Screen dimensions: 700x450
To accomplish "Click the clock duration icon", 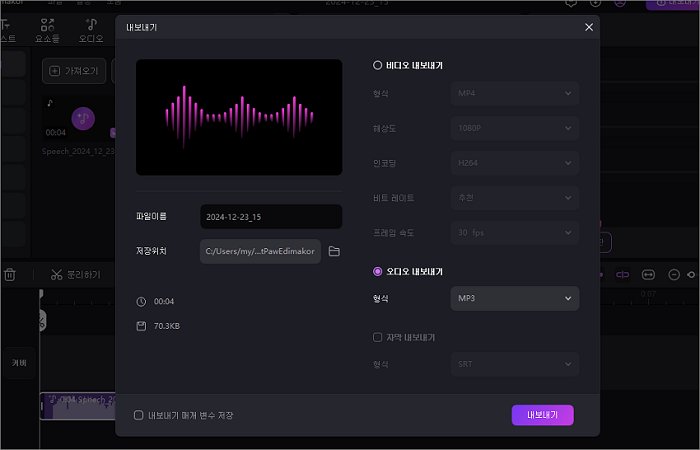I will pyautogui.click(x=141, y=302).
